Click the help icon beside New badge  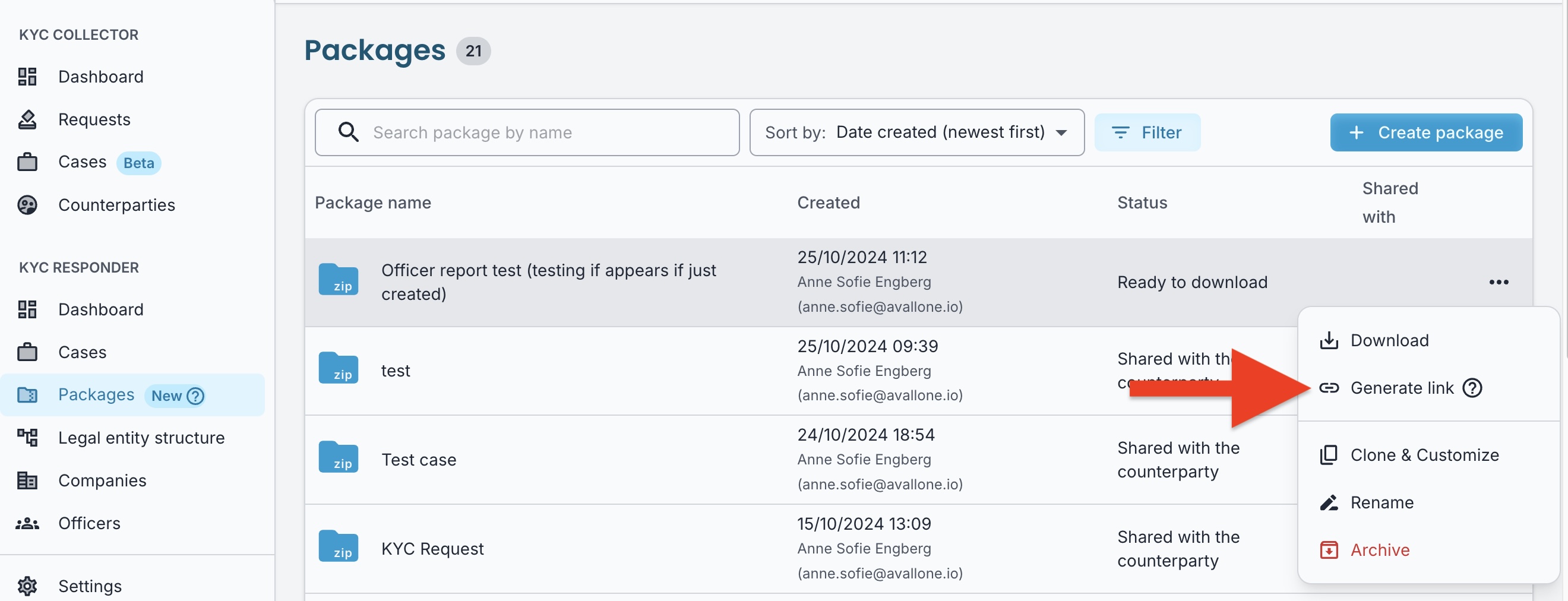point(195,396)
